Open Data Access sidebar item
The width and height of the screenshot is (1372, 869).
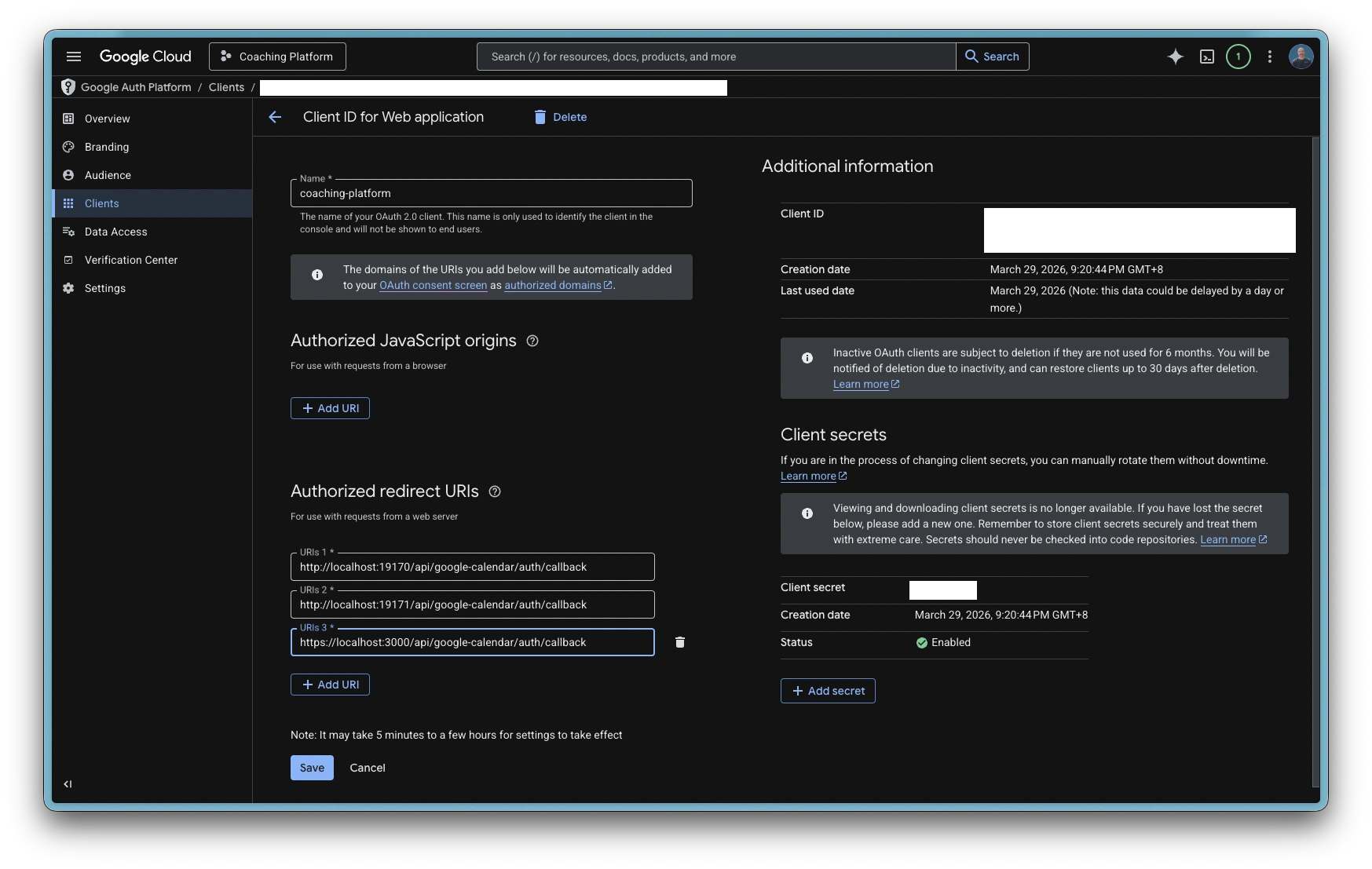[x=115, y=232]
